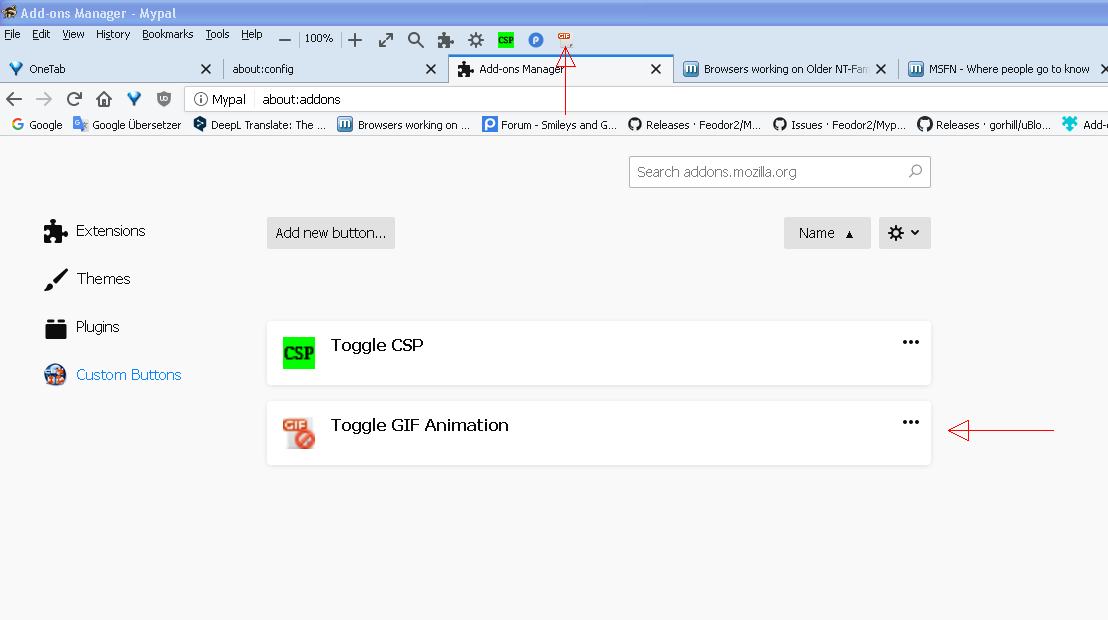Open the Google Übersetzer bookmark
The width and height of the screenshot is (1108, 620).
point(127,124)
